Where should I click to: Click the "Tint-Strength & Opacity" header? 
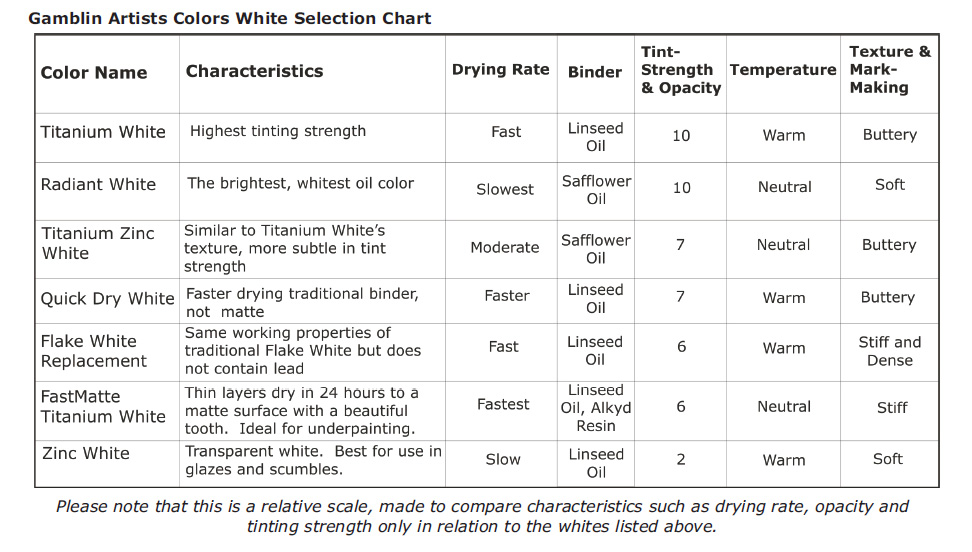[680, 70]
